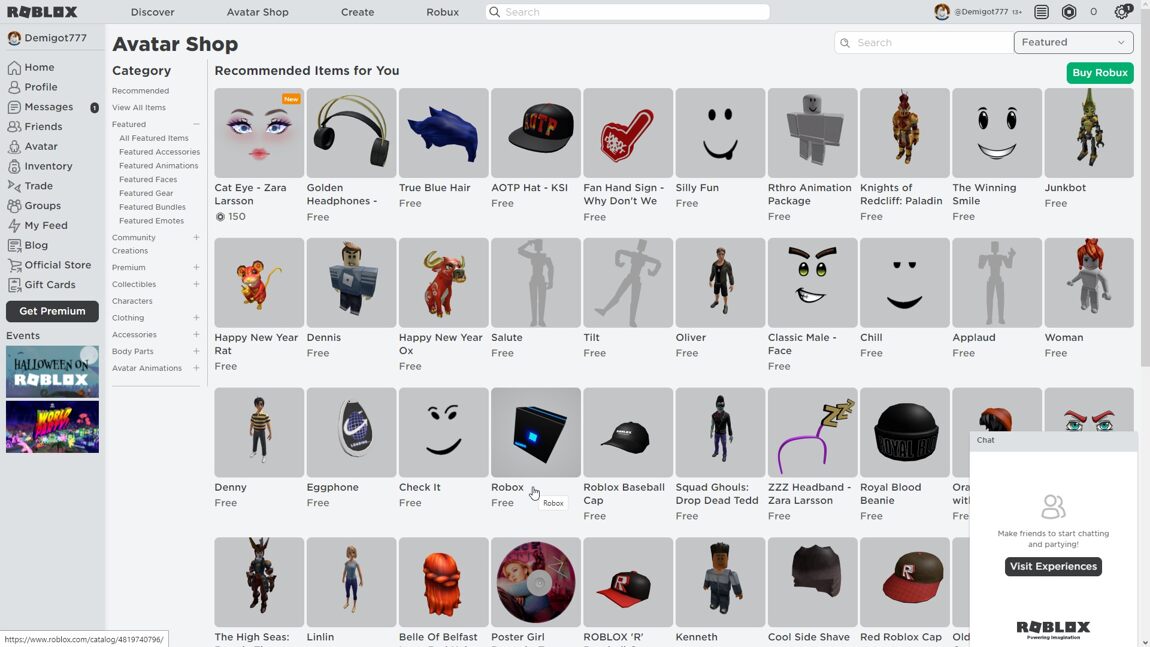Expand the Premium category
Screen dimensions: 1150x647
[x=196, y=268]
